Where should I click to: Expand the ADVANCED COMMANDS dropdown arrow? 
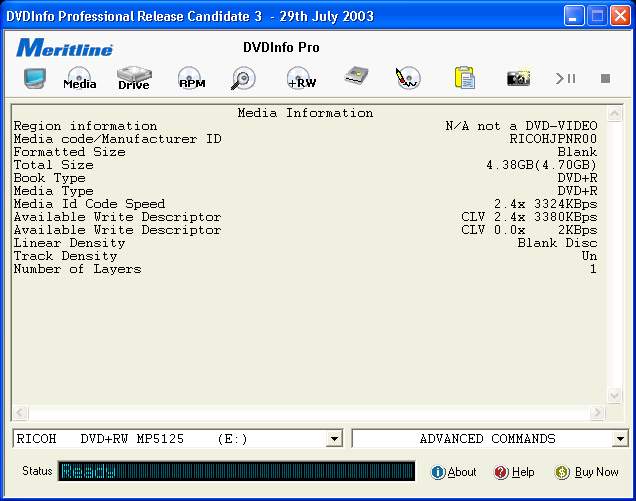(x=620, y=439)
